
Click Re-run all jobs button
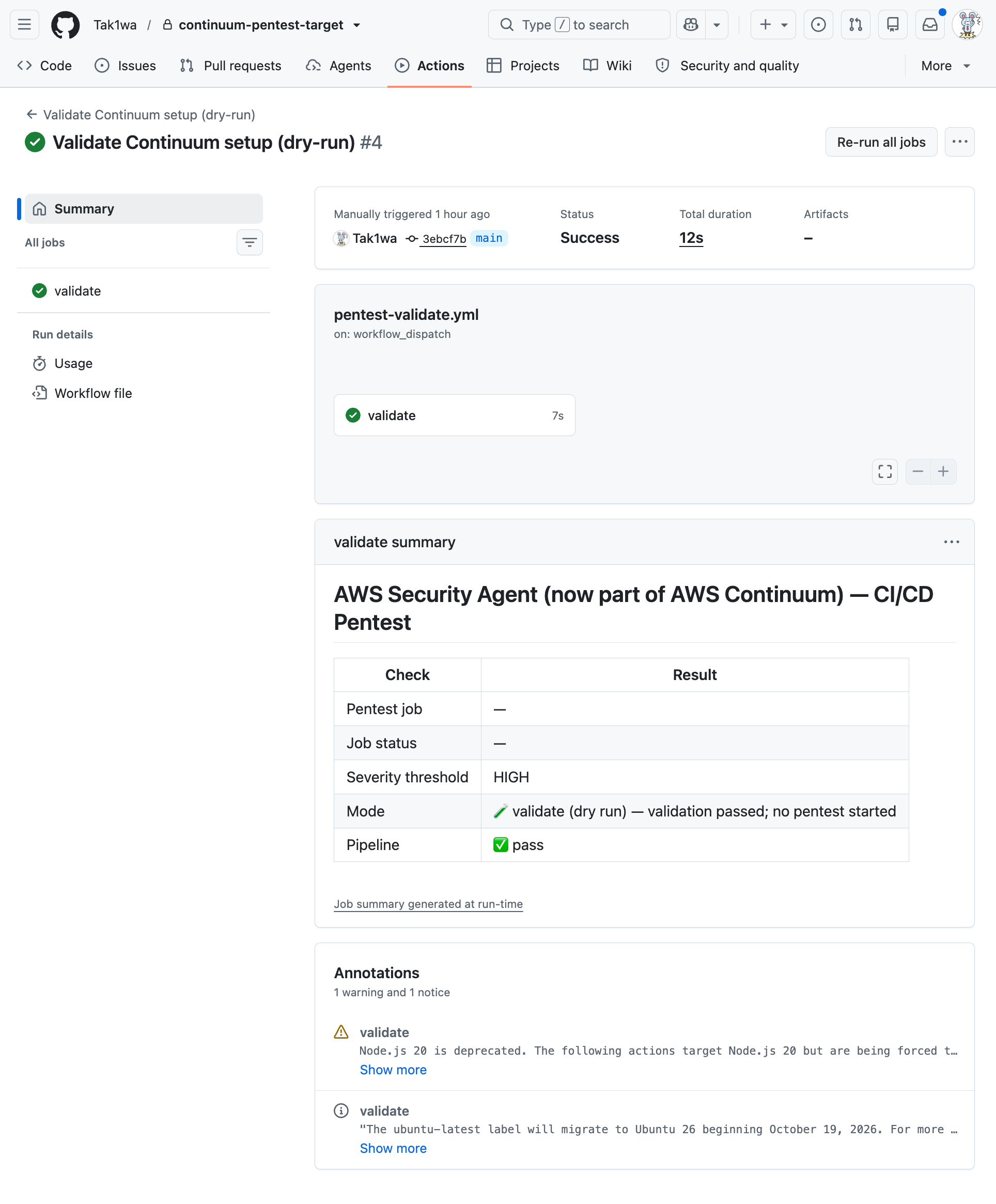point(881,142)
